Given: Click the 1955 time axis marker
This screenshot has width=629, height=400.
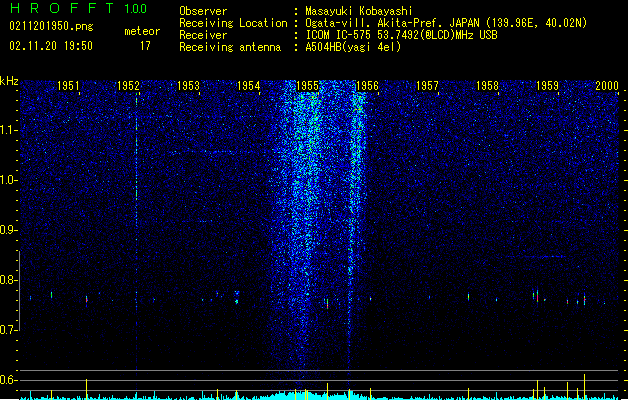Looking at the screenshot, I should tap(307, 86).
